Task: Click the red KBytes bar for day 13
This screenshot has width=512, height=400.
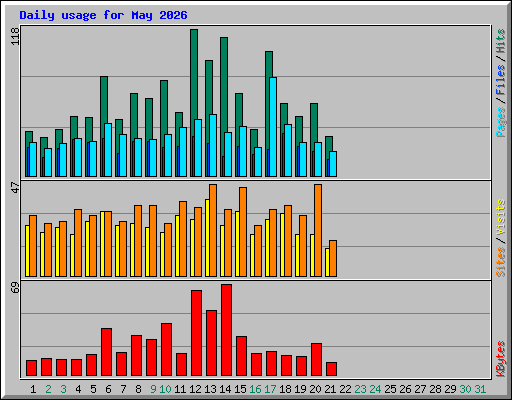Action: click(x=211, y=343)
